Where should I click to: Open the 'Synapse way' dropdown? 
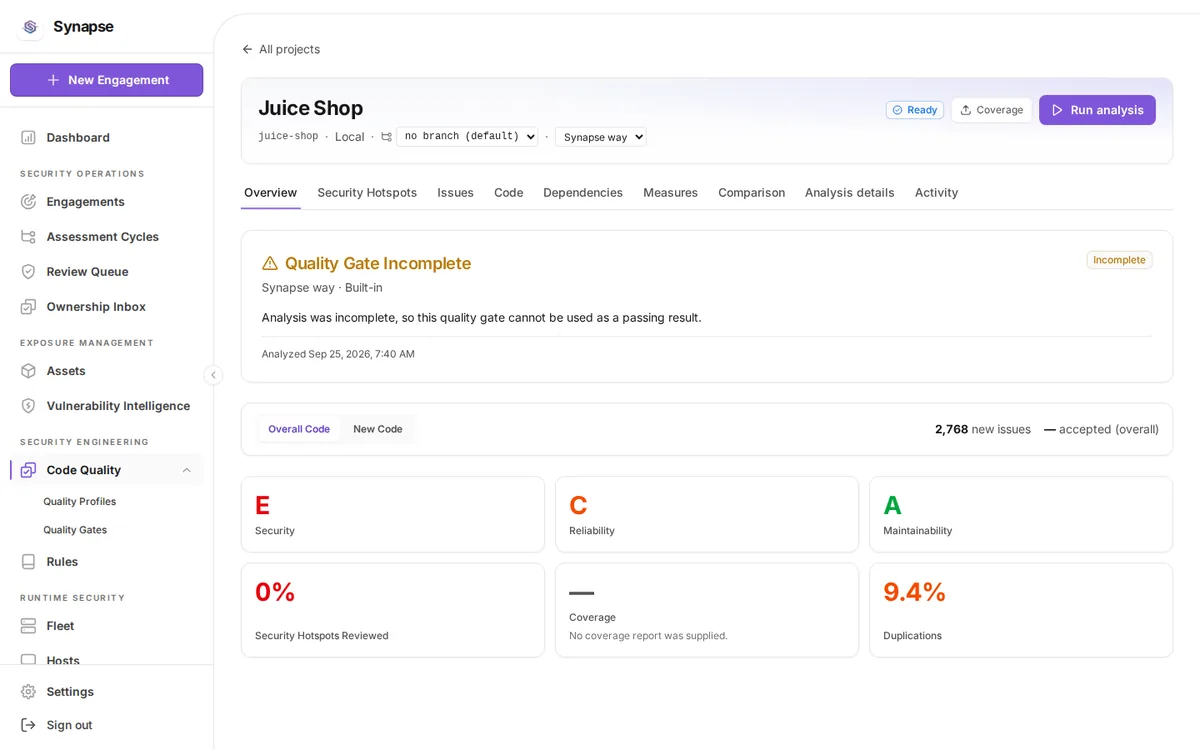click(x=601, y=137)
